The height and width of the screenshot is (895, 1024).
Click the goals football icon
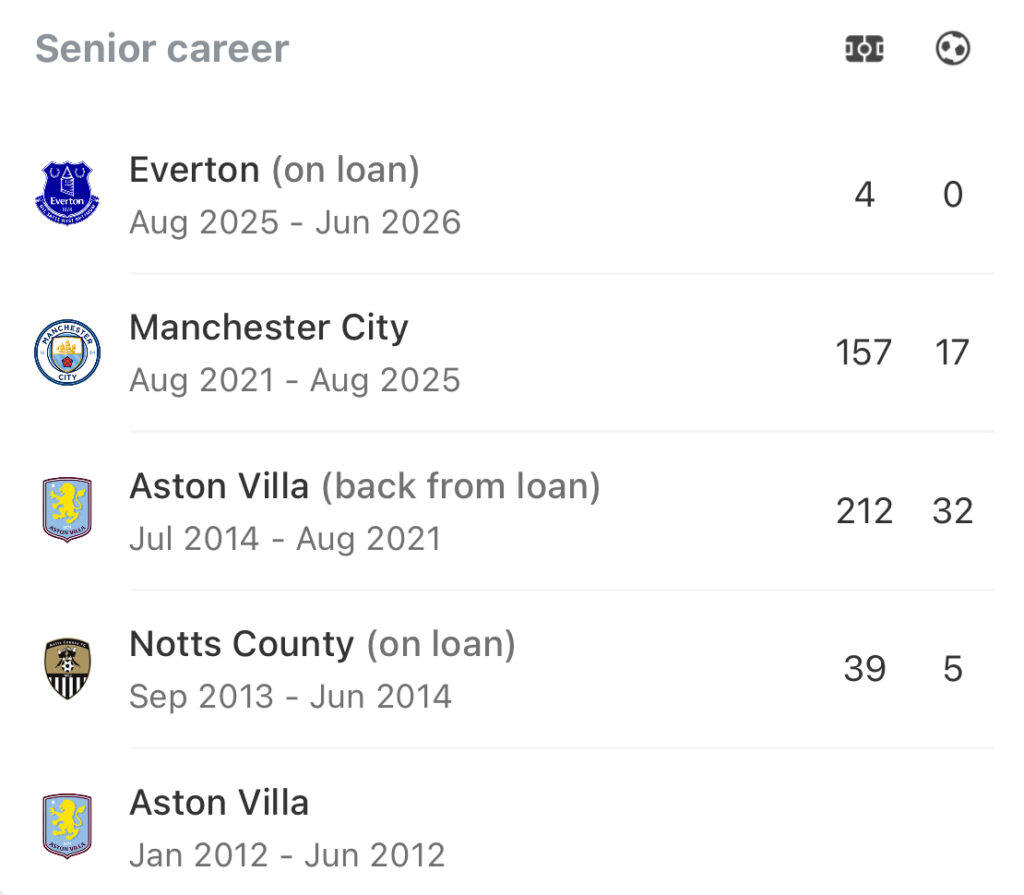click(953, 49)
